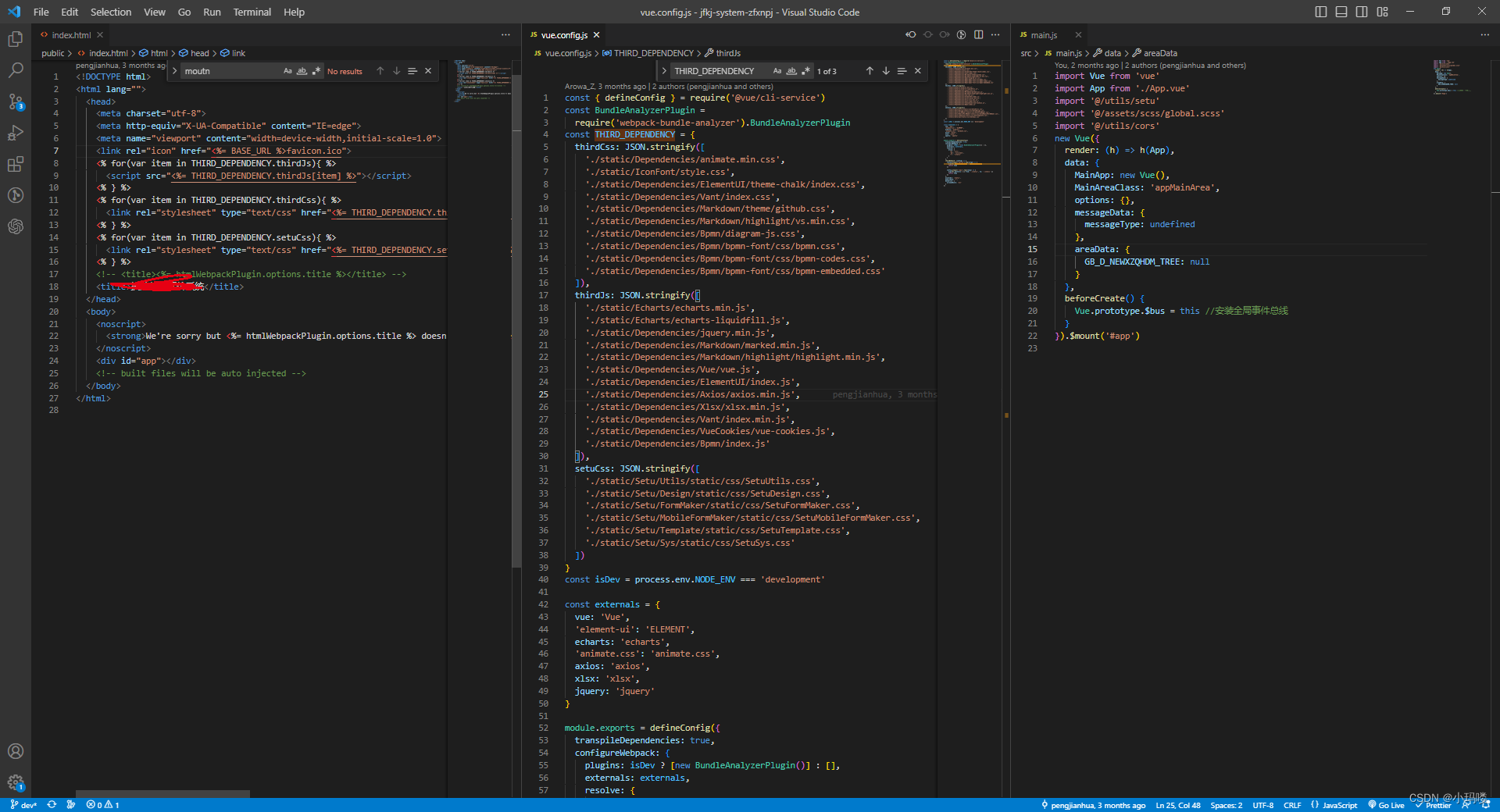Open the thirdJs breadcrumb in vue.config.js
Screen dimensions: 1500x812
(x=727, y=52)
